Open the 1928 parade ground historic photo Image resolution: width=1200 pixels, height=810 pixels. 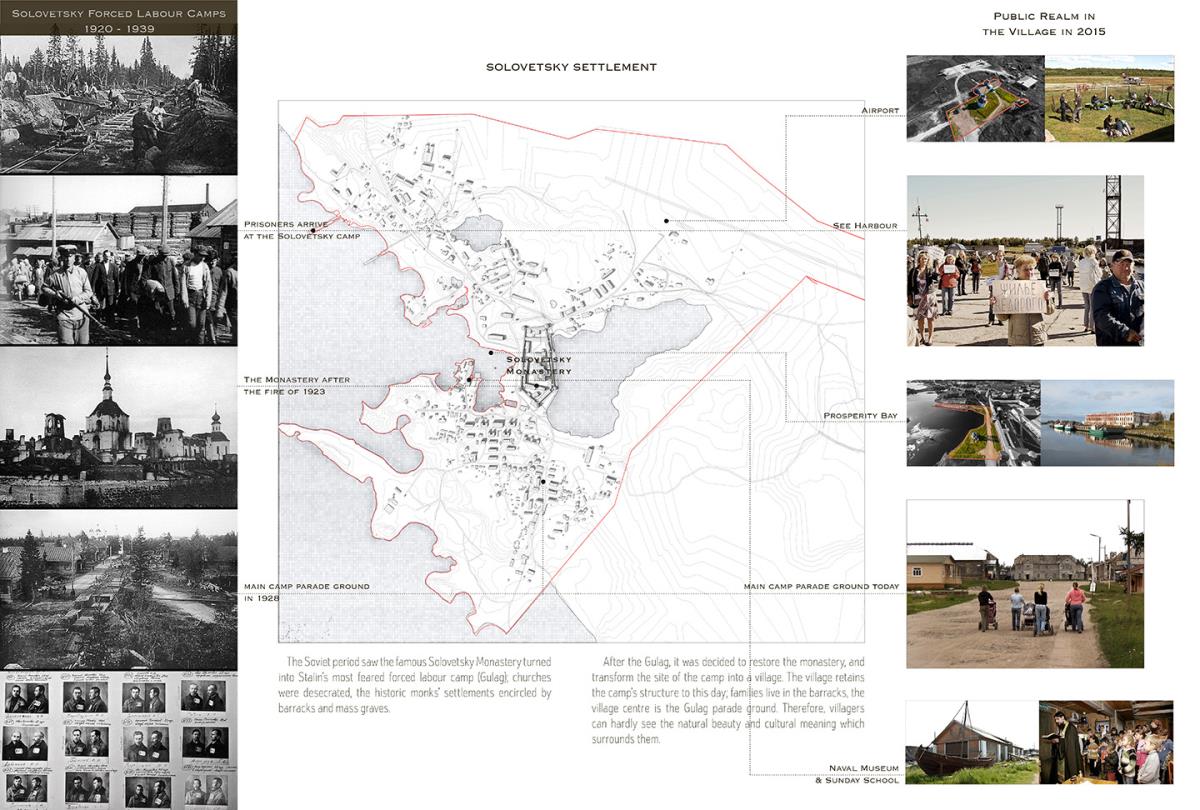[118, 590]
